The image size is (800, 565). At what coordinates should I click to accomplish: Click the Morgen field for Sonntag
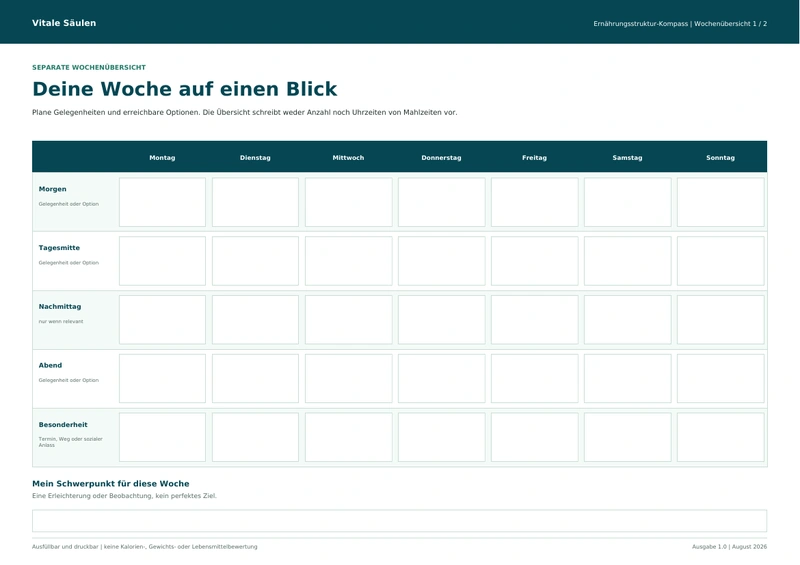click(720, 202)
